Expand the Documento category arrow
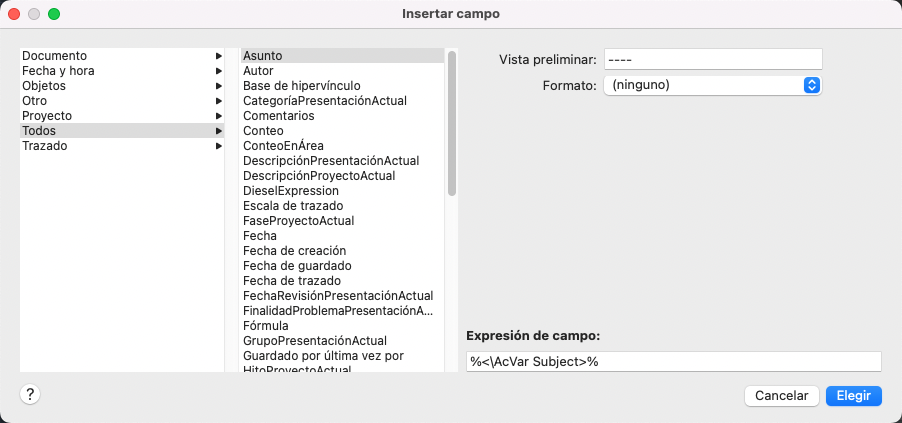Screen dimensions: 902x423 click(218, 56)
